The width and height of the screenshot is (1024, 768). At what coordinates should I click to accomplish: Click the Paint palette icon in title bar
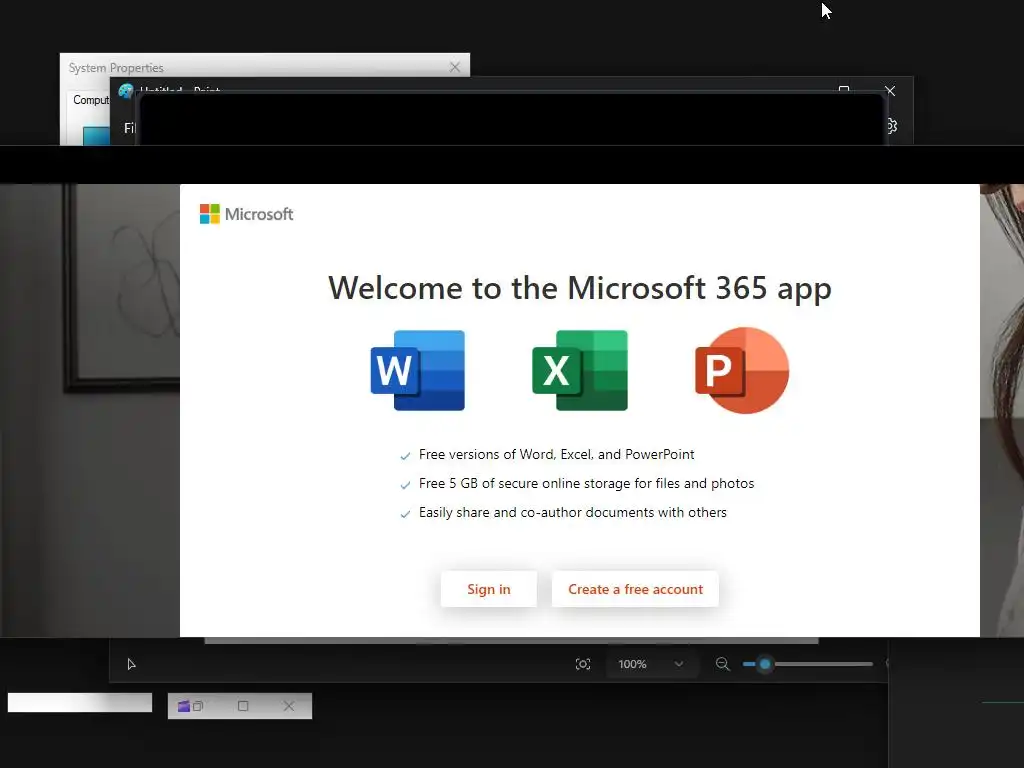click(x=125, y=91)
